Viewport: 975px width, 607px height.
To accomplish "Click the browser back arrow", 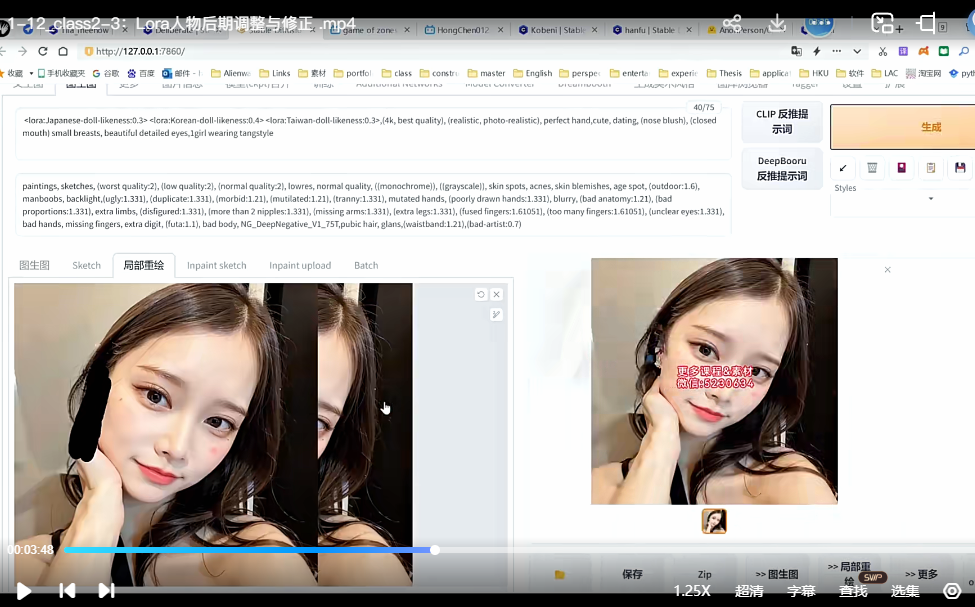I will pyautogui.click(x=3, y=51).
